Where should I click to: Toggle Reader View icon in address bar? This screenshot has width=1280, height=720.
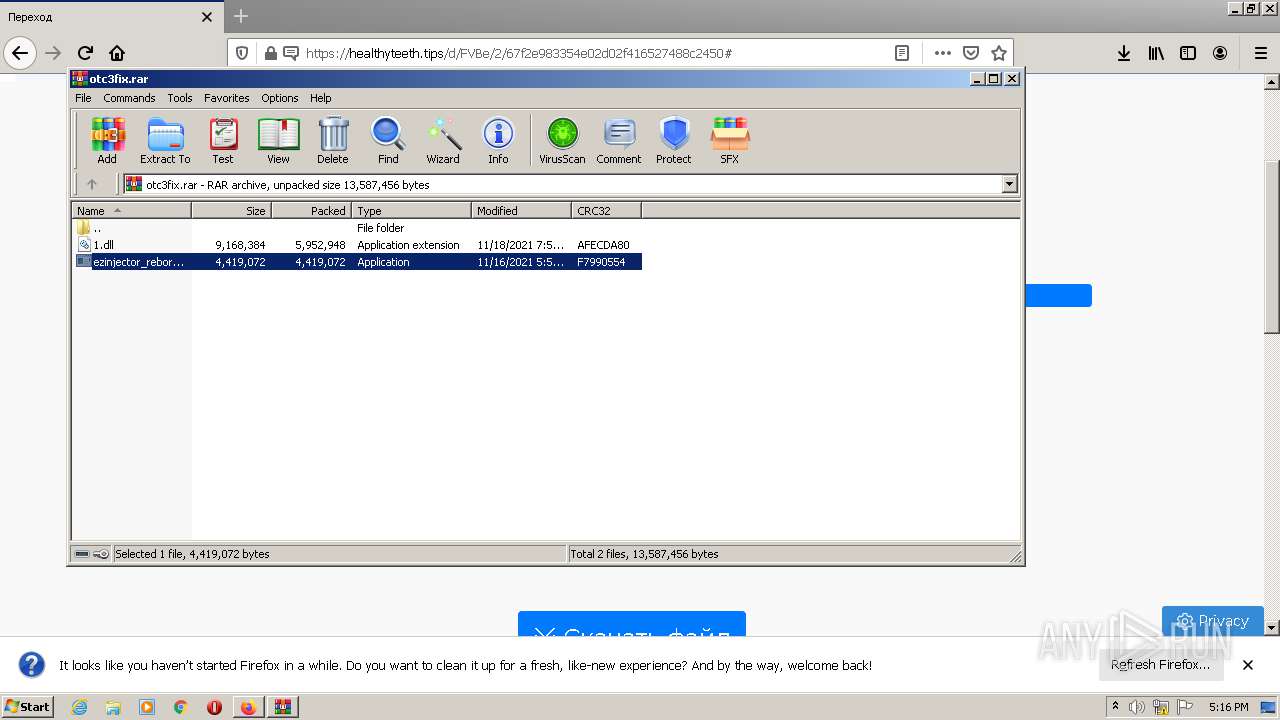point(901,53)
